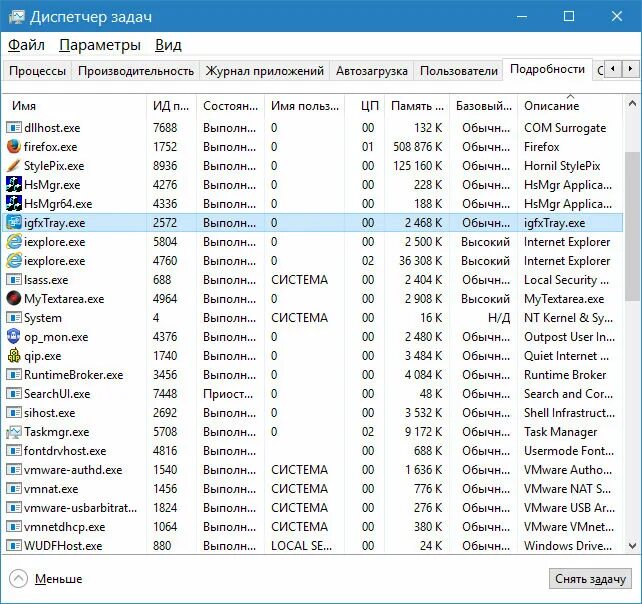The height and width of the screenshot is (604, 642).
Task: Click the lsass.exe process icon
Action: pos(14,280)
